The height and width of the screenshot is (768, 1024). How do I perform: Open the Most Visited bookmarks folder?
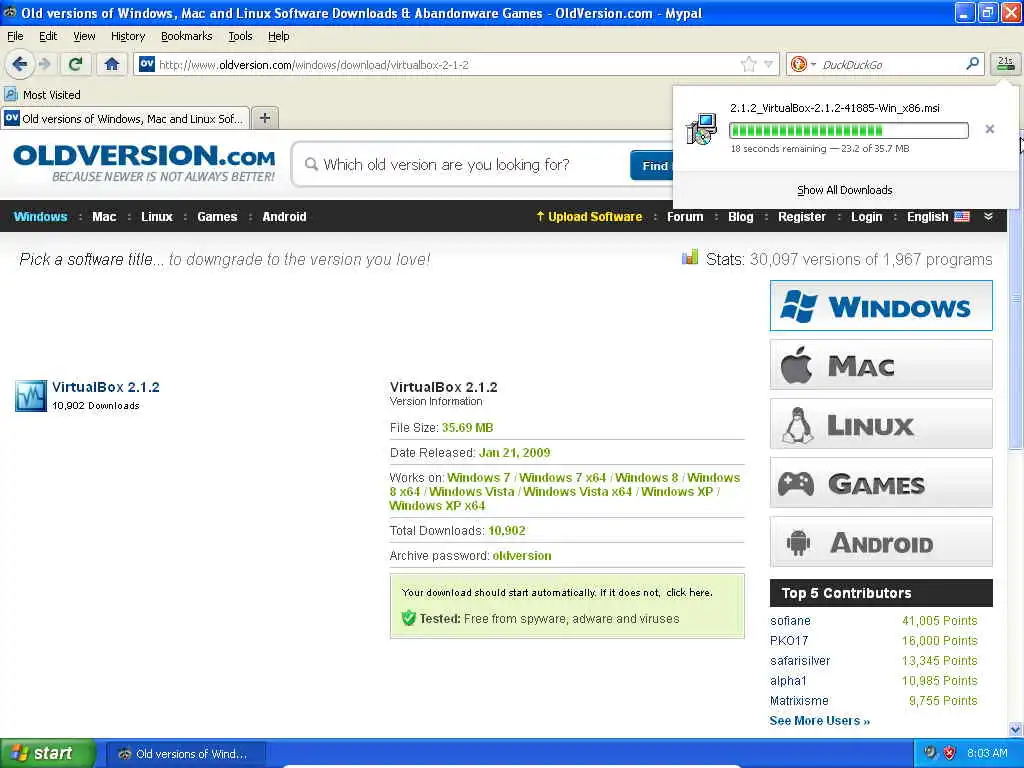(42, 95)
